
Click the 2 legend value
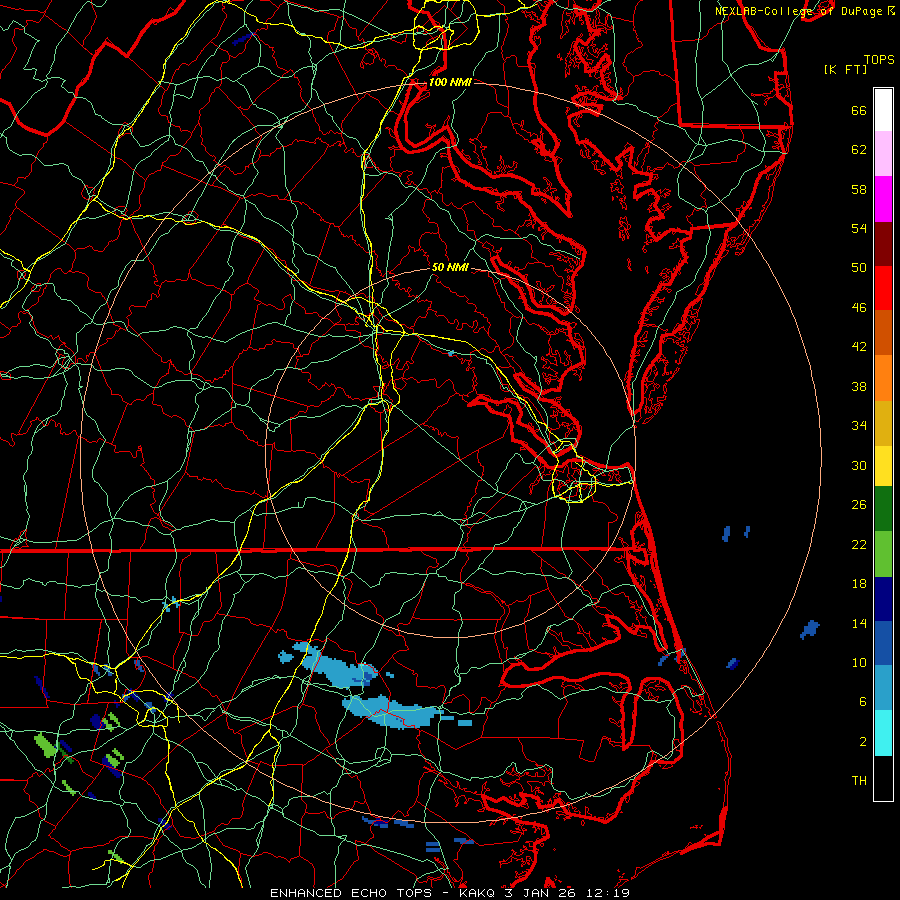coord(863,742)
